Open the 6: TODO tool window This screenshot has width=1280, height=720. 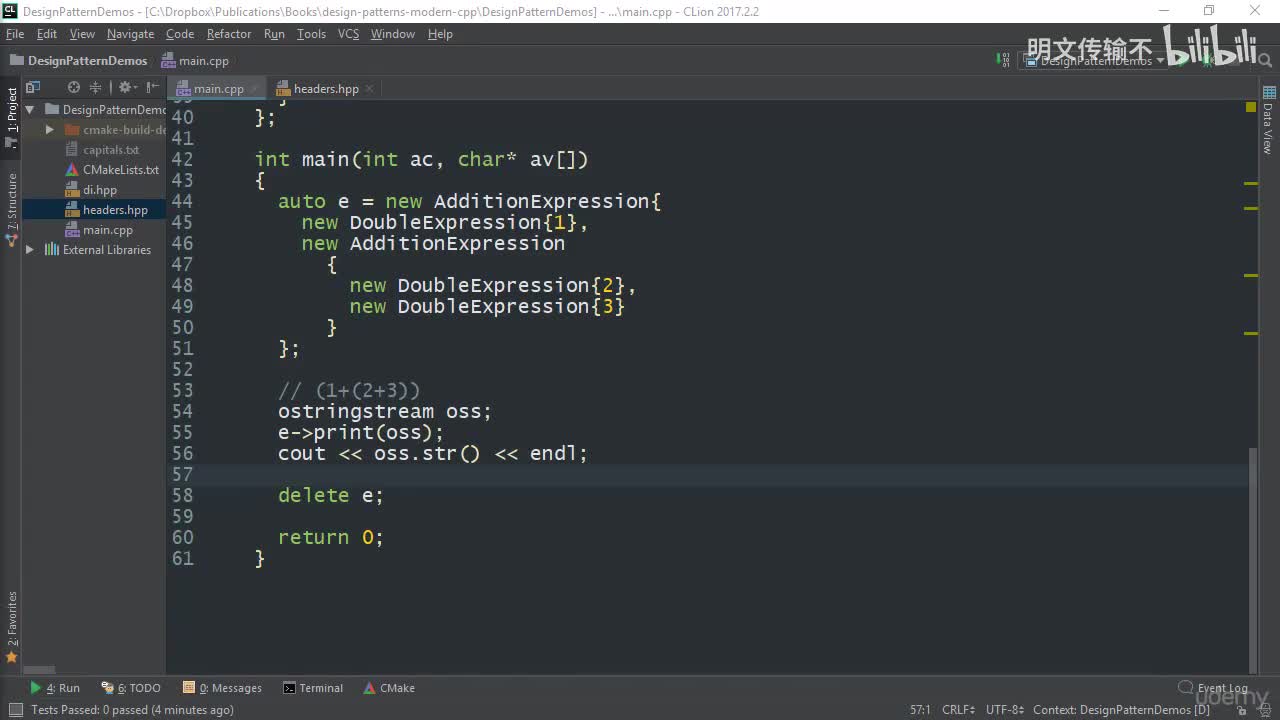[x=132, y=688]
